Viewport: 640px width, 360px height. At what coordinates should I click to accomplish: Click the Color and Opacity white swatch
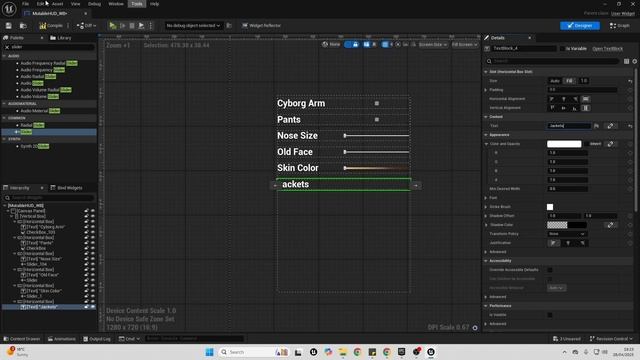pos(564,144)
